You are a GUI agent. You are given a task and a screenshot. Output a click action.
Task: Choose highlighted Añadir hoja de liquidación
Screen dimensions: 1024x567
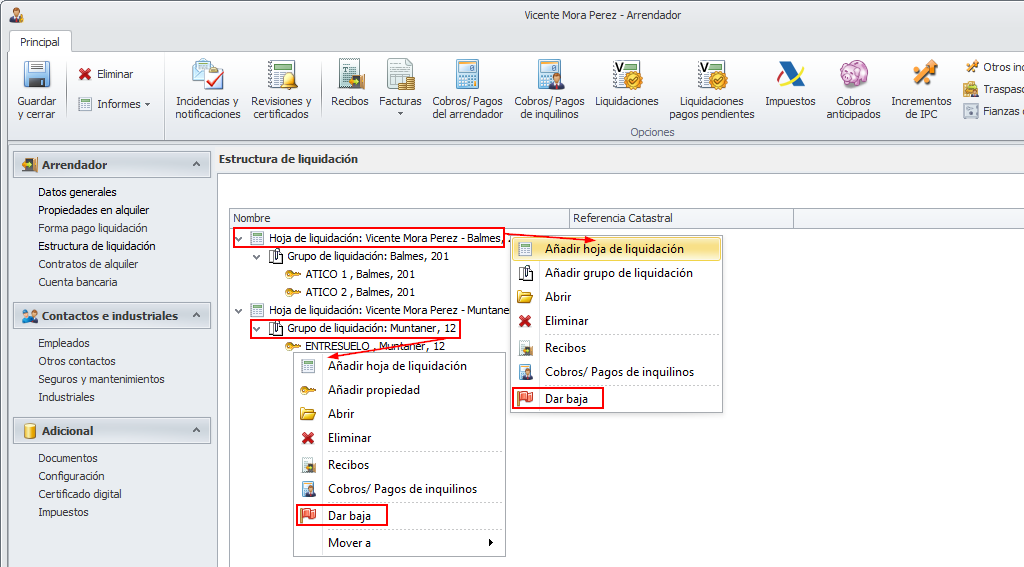(616, 249)
